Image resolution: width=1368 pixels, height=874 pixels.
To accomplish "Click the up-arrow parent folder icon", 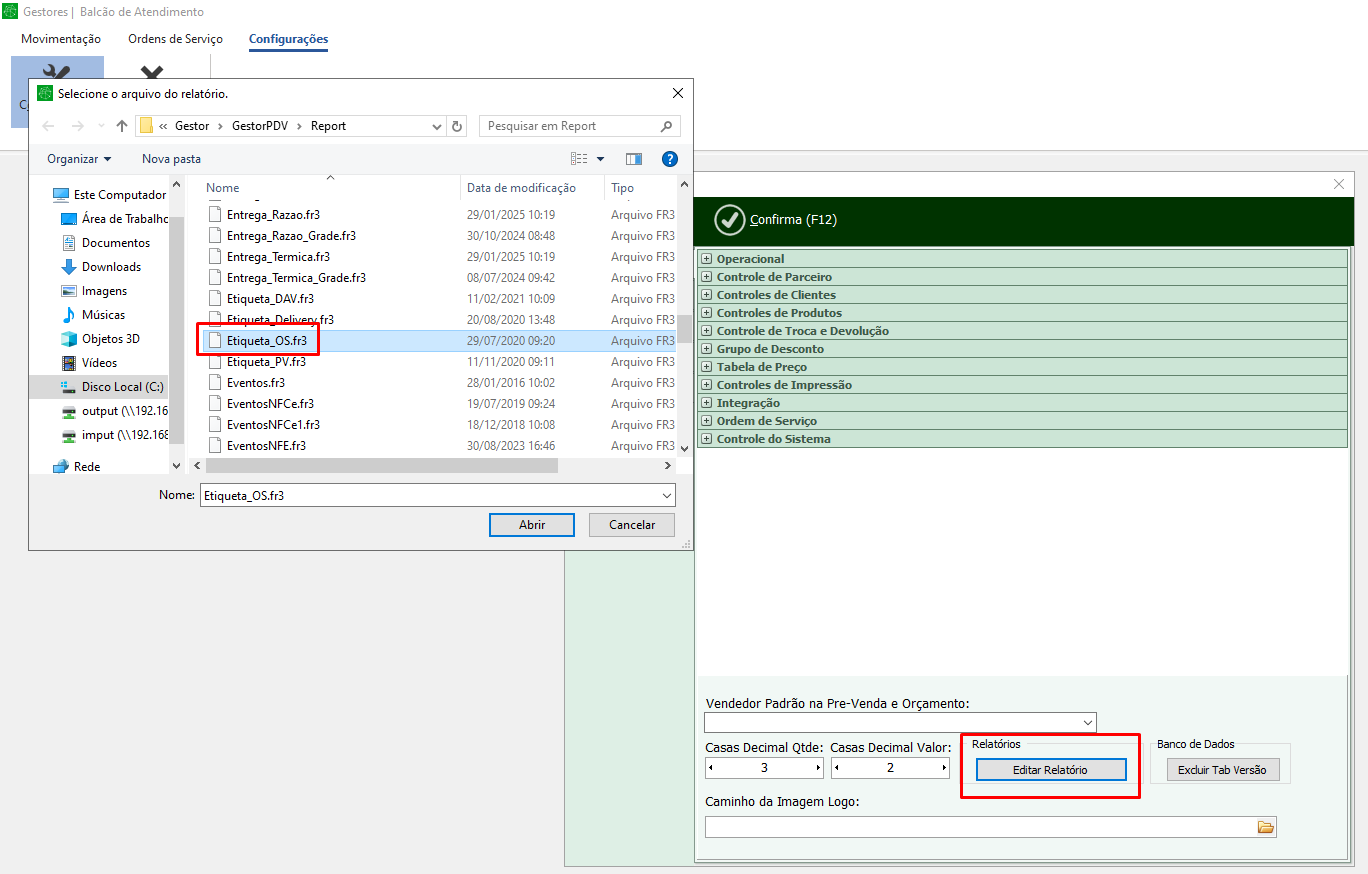I will point(122,126).
